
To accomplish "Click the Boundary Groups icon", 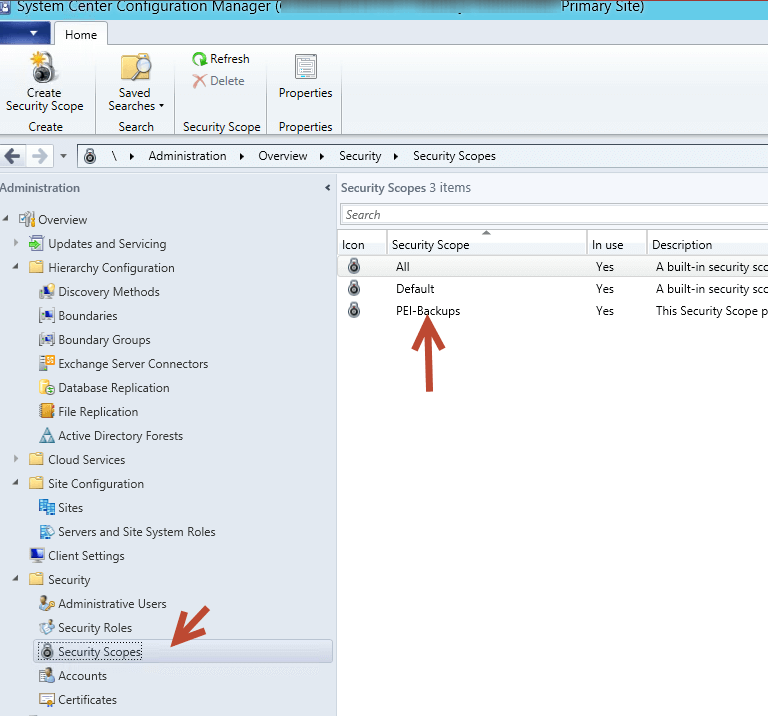I will [x=47, y=339].
